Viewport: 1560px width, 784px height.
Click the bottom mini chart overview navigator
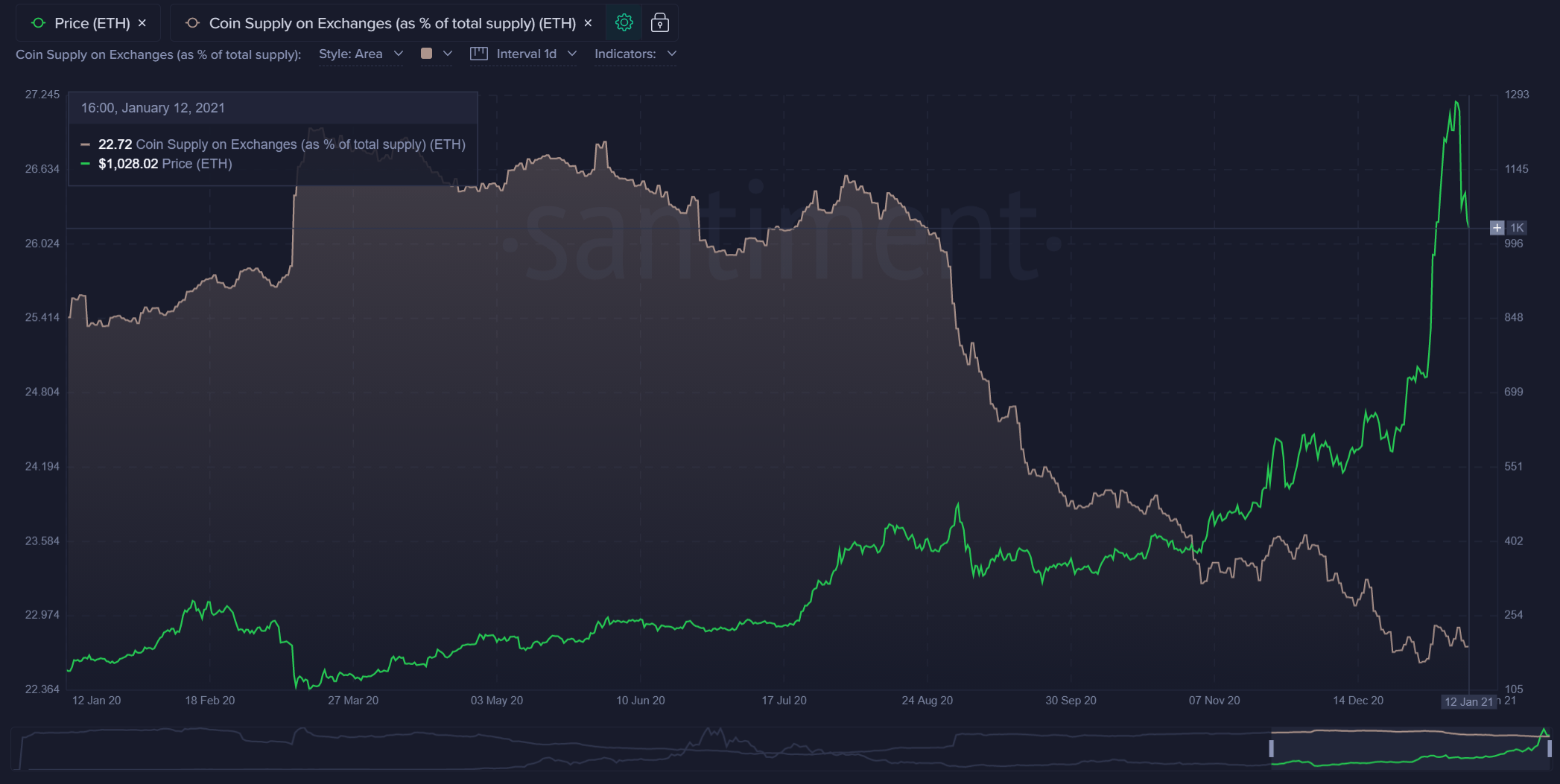pos(781,748)
